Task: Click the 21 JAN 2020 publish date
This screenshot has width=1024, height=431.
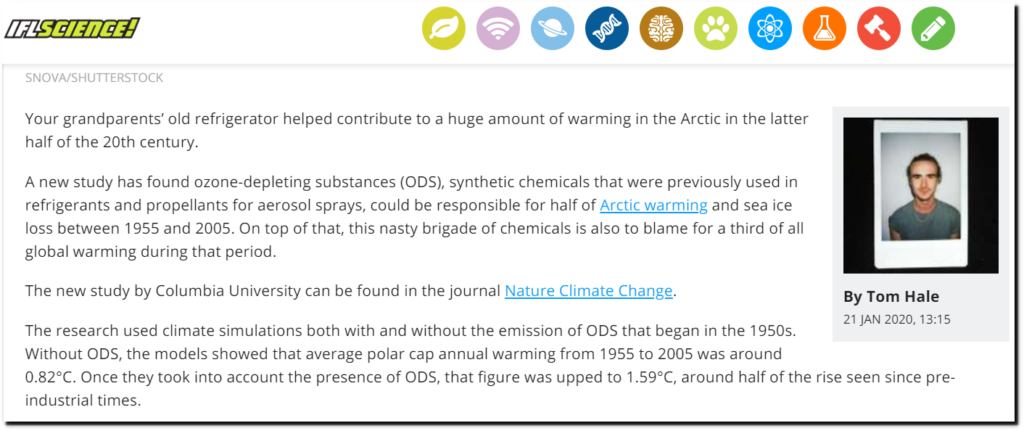Action: (x=897, y=320)
